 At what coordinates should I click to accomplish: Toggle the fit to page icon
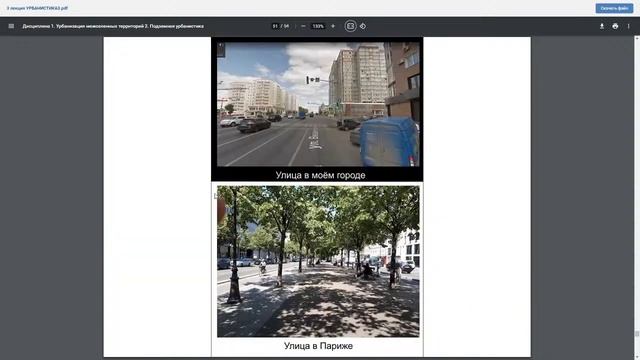tap(350, 26)
